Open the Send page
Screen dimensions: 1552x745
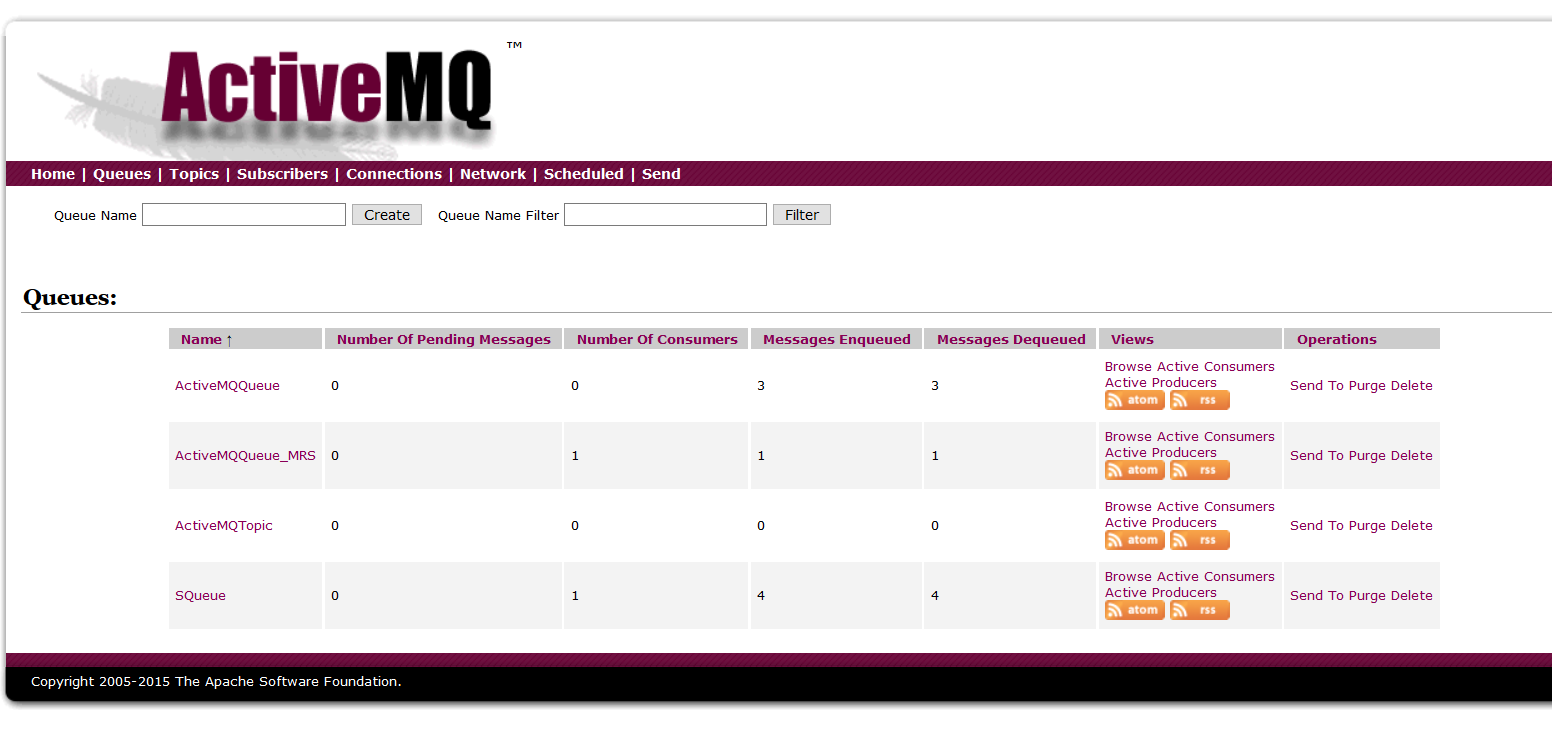point(661,174)
